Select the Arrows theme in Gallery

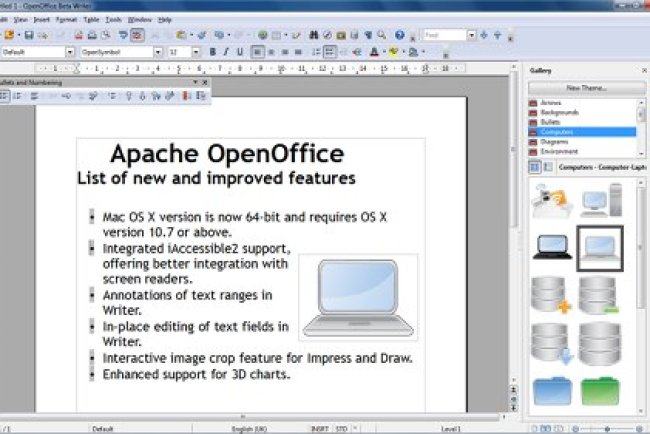tap(582, 103)
